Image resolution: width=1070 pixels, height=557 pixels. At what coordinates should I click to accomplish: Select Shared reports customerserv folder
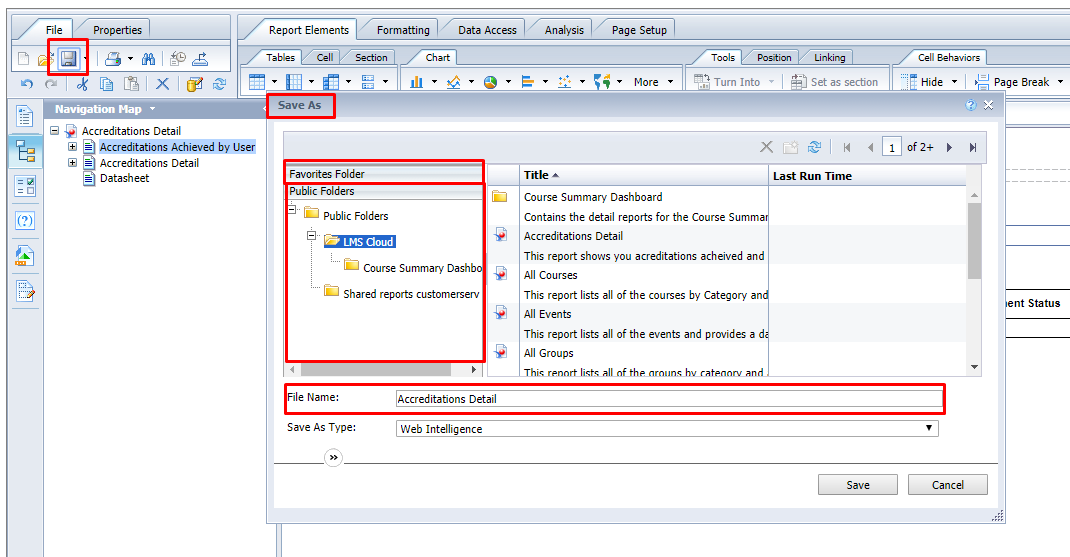click(x=410, y=294)
